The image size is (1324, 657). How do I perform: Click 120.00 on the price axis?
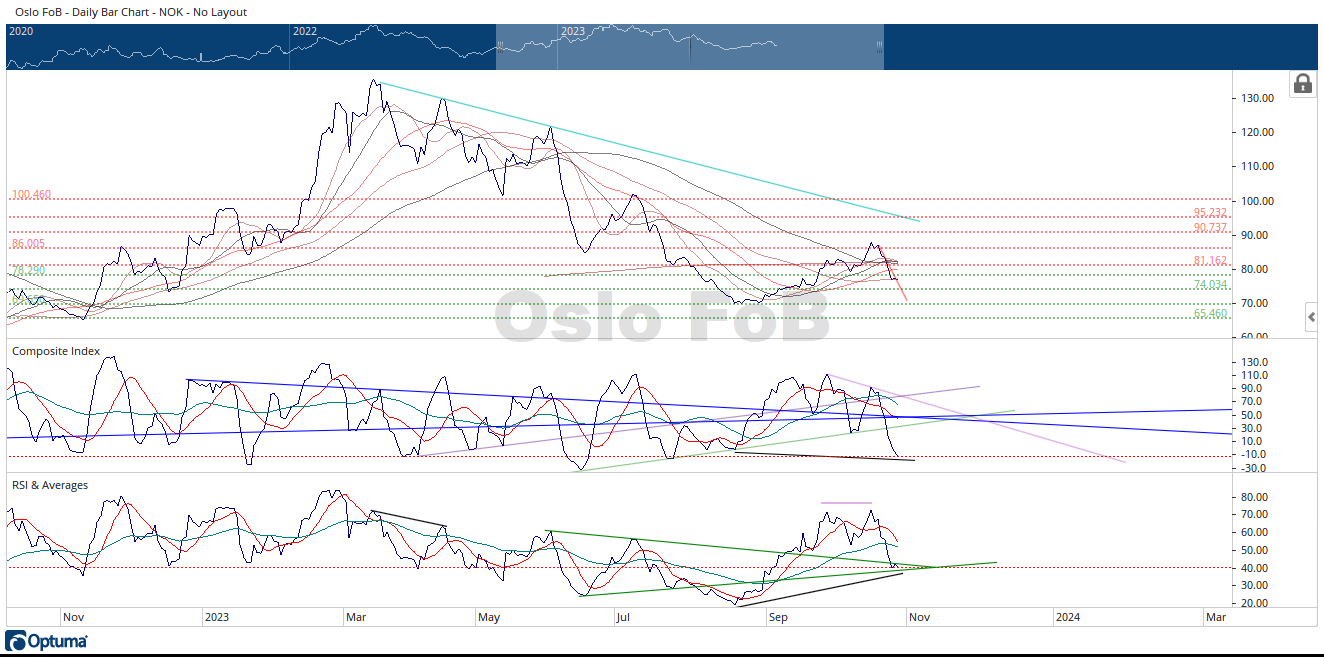tap(1257, 132)
